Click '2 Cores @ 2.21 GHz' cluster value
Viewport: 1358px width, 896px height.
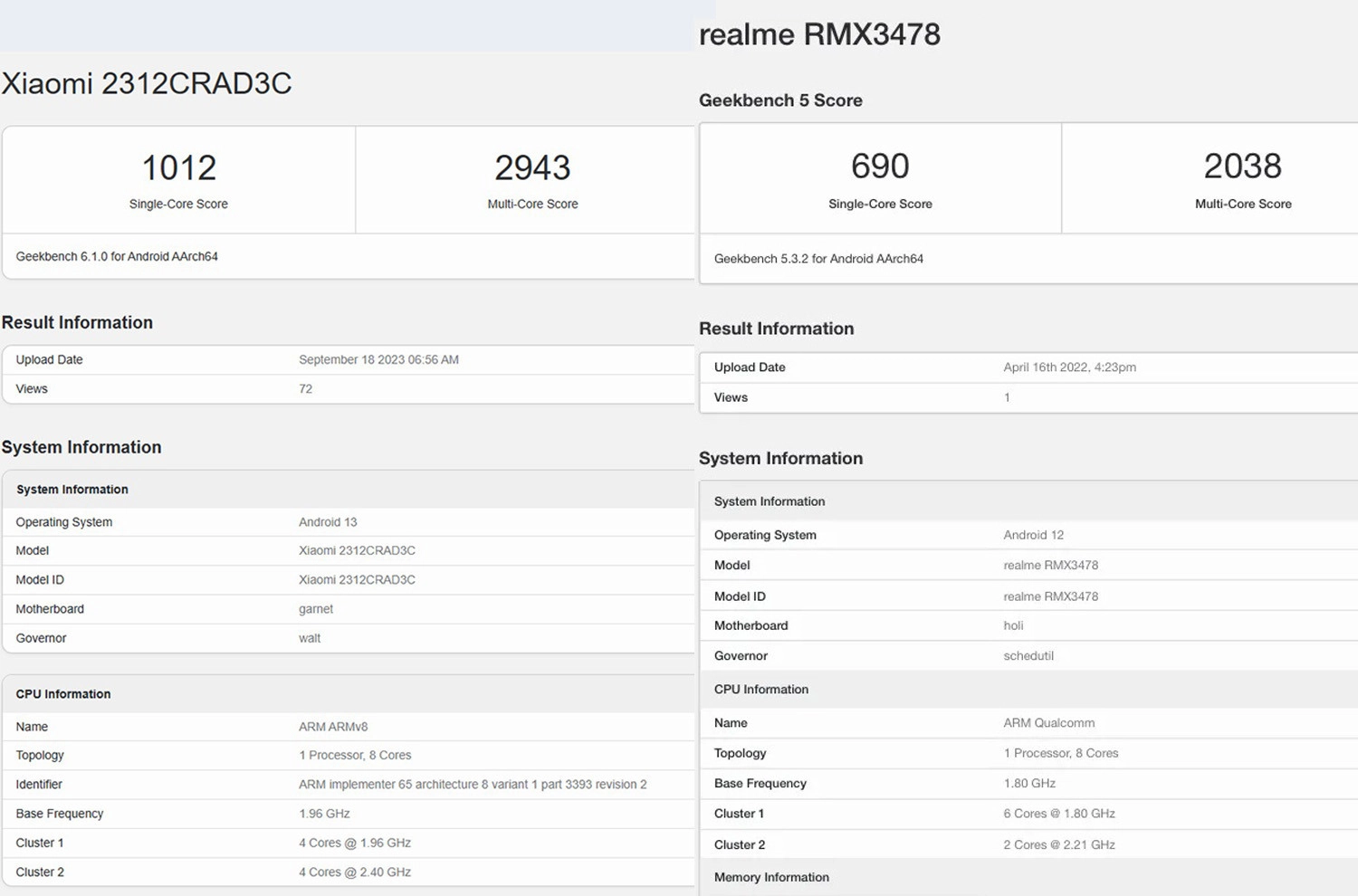(x=1059, y=845)
